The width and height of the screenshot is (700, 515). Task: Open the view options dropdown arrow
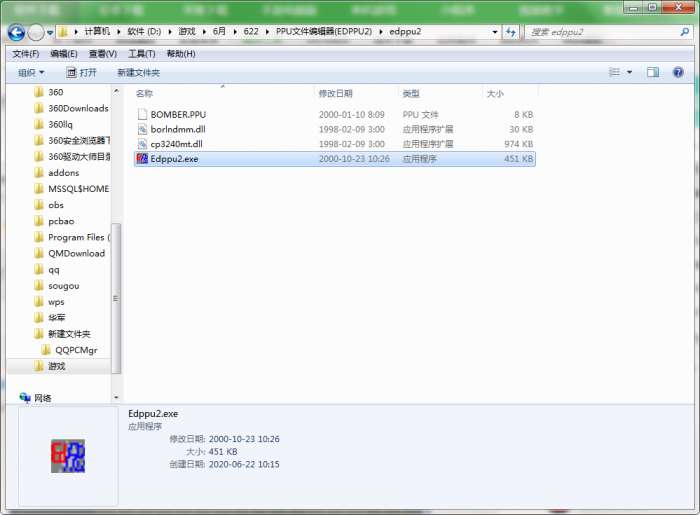[x=629, y=72]
